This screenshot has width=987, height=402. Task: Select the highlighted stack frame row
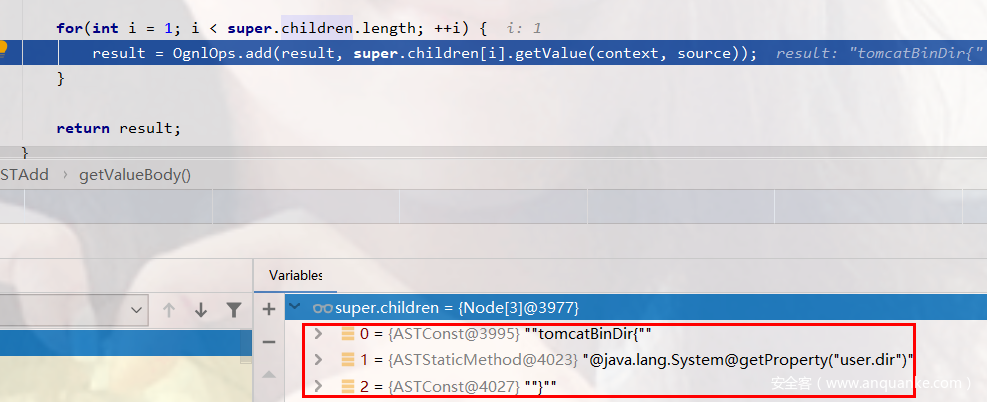tap(125, 344)
